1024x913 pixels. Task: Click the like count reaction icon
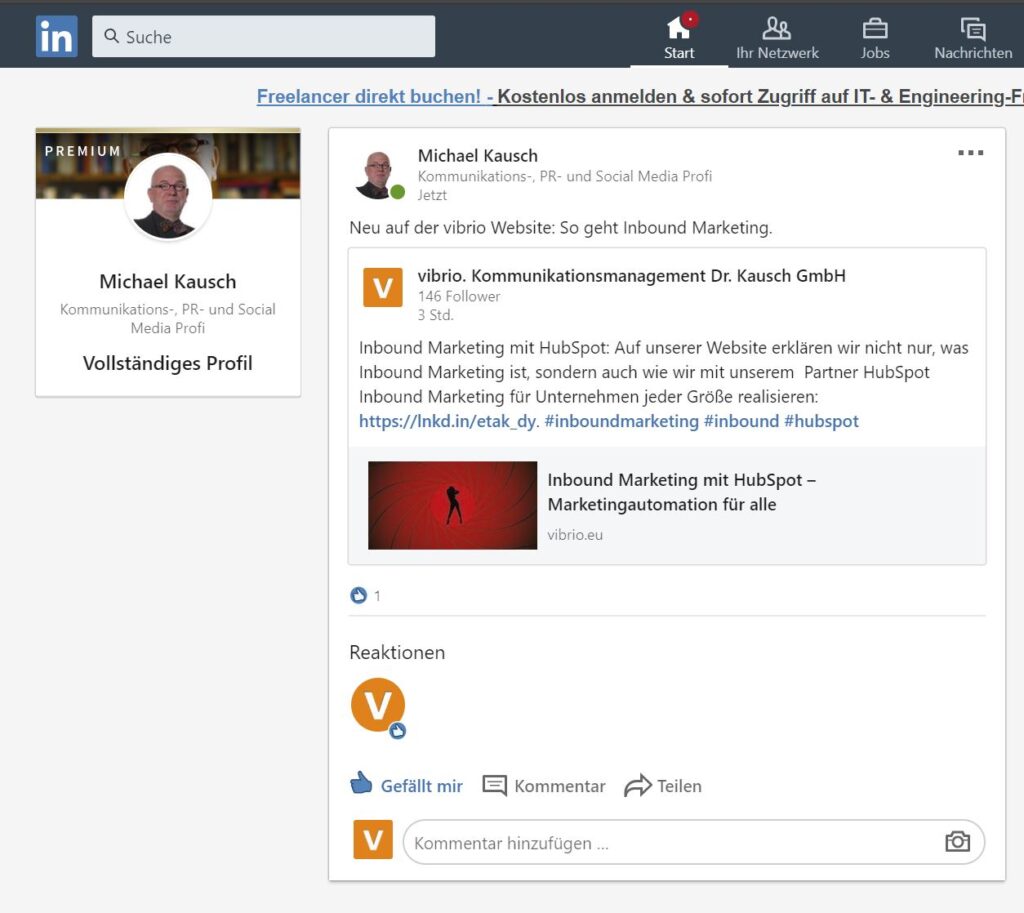(358, 596)
